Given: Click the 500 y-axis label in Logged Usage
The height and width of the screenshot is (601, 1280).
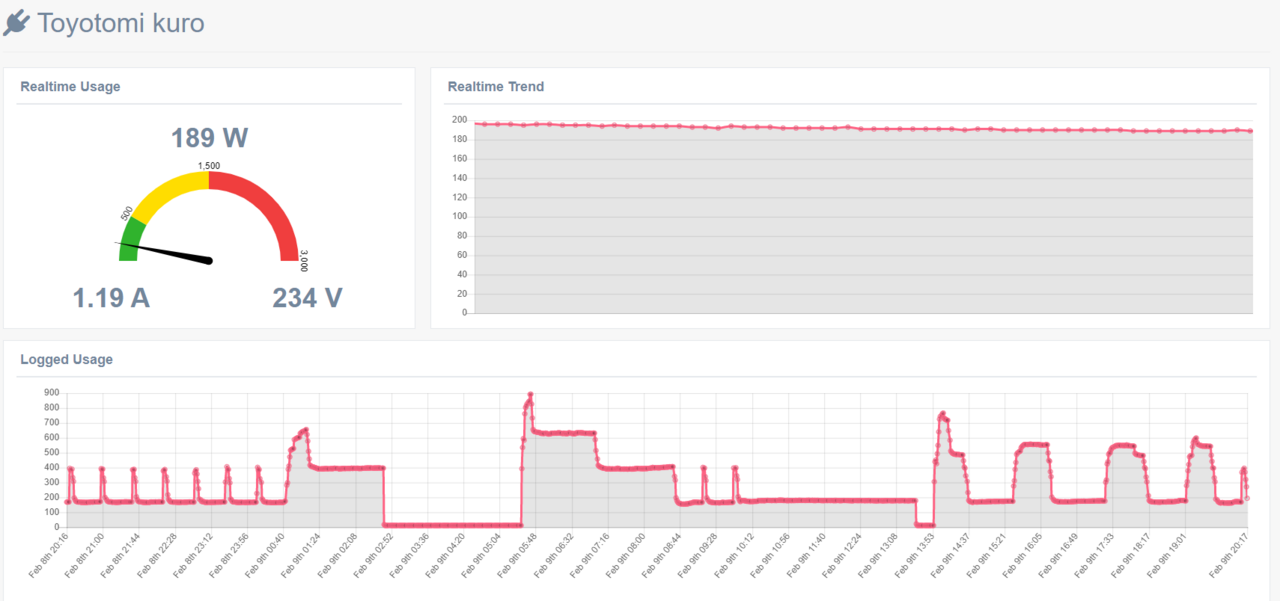Looking at the screenshot, I should [x=52, y=452].
